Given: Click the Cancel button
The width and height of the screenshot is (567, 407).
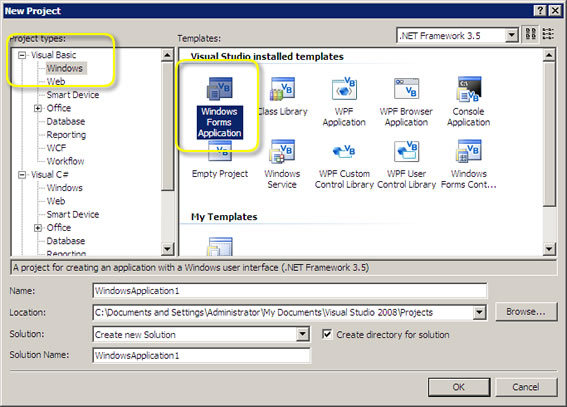Looking at the screenshot, I should click(526, 387).
